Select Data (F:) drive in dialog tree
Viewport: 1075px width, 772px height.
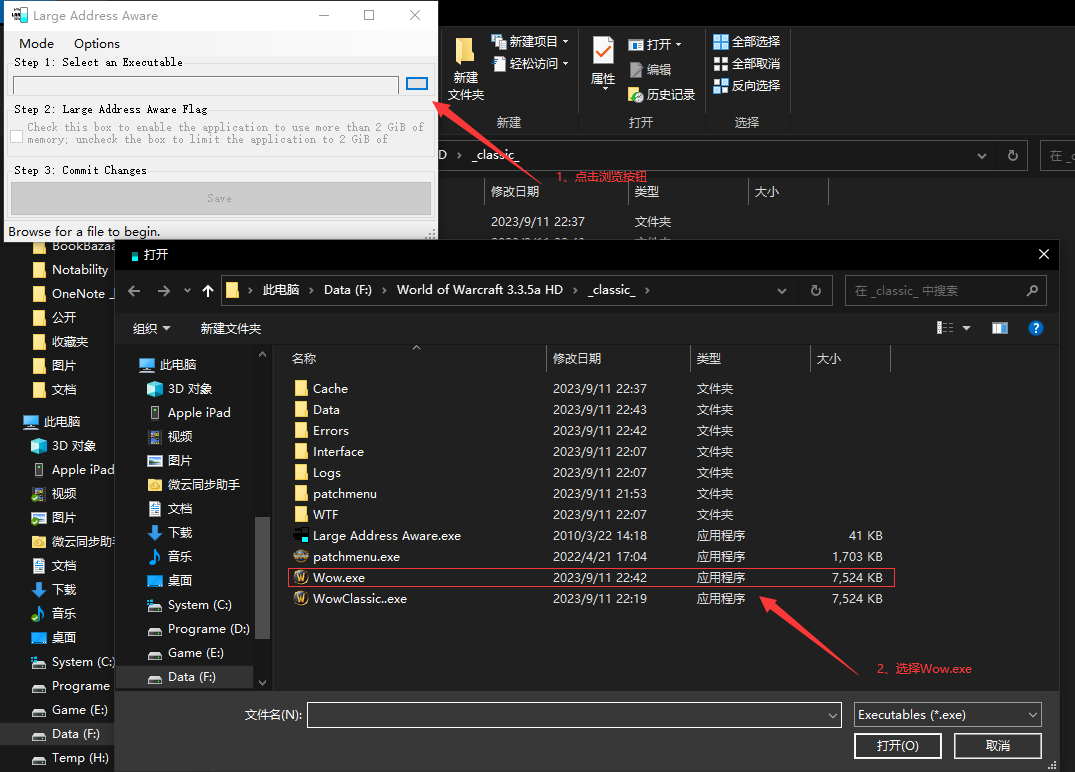click(182, 677)
